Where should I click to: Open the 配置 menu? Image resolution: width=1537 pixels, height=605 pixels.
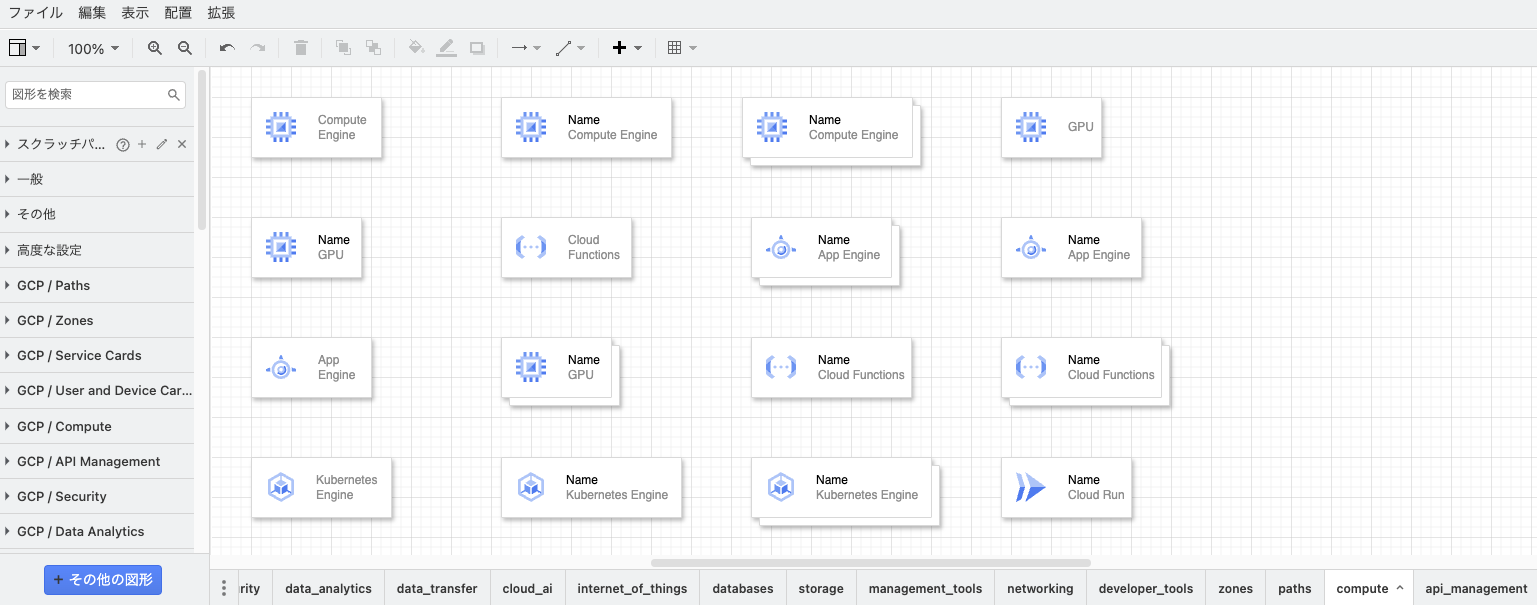[178, 13]
